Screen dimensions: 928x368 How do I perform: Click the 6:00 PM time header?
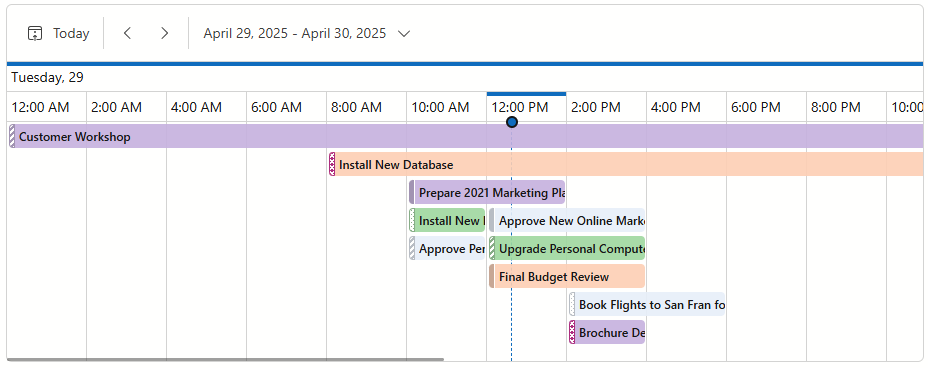tap(766, 107)
